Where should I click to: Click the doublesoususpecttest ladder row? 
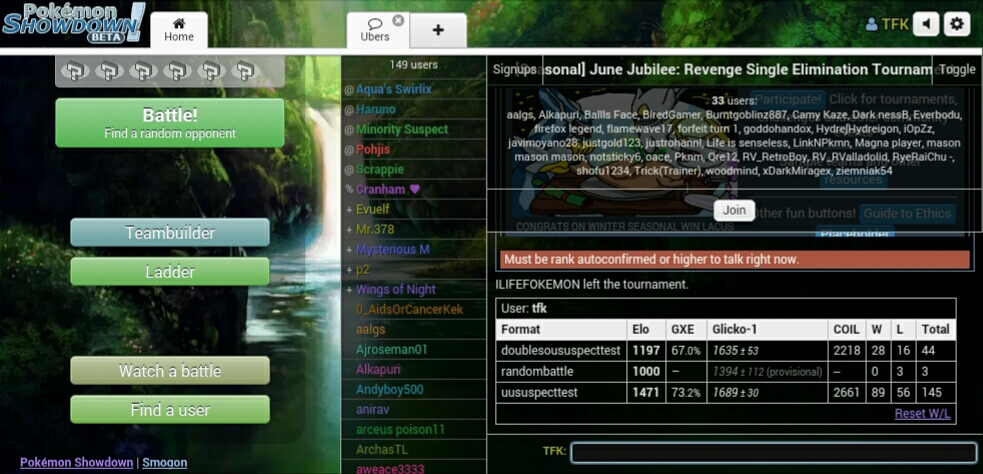coord(725,350)
